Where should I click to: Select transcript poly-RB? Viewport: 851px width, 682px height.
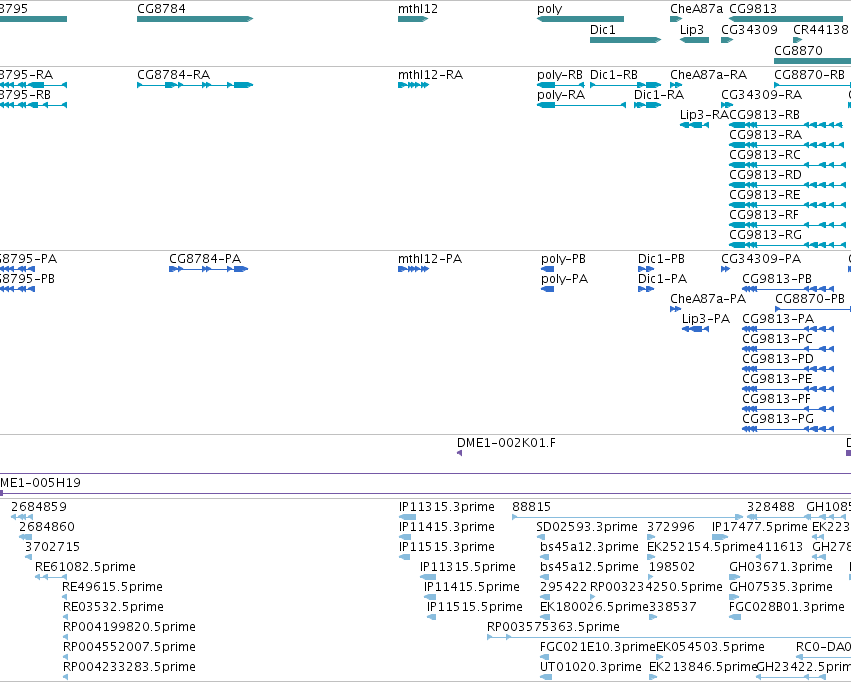click(x=561, y=85)
